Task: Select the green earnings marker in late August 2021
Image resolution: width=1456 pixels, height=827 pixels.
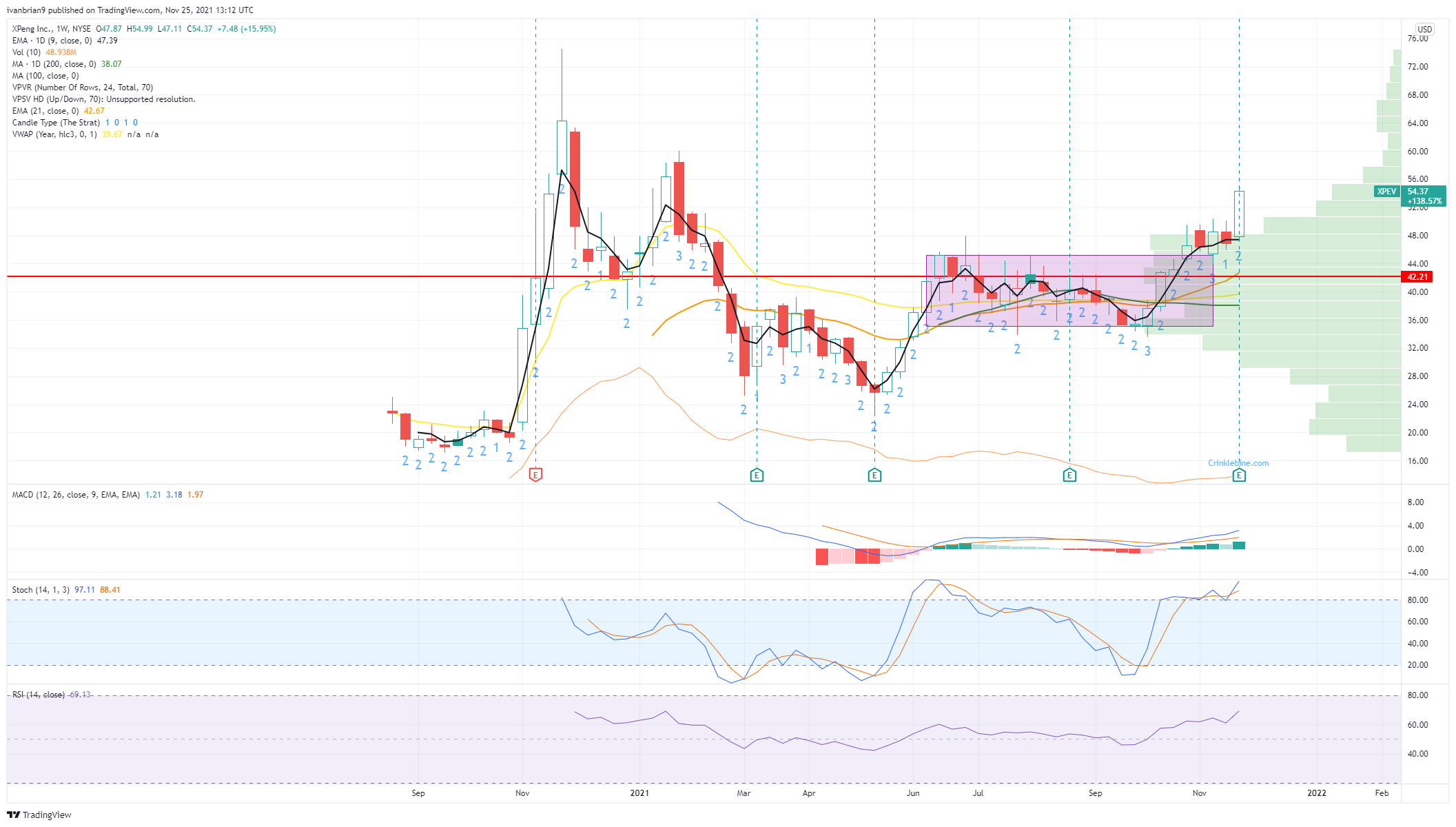Action: tap(1069, 474)
